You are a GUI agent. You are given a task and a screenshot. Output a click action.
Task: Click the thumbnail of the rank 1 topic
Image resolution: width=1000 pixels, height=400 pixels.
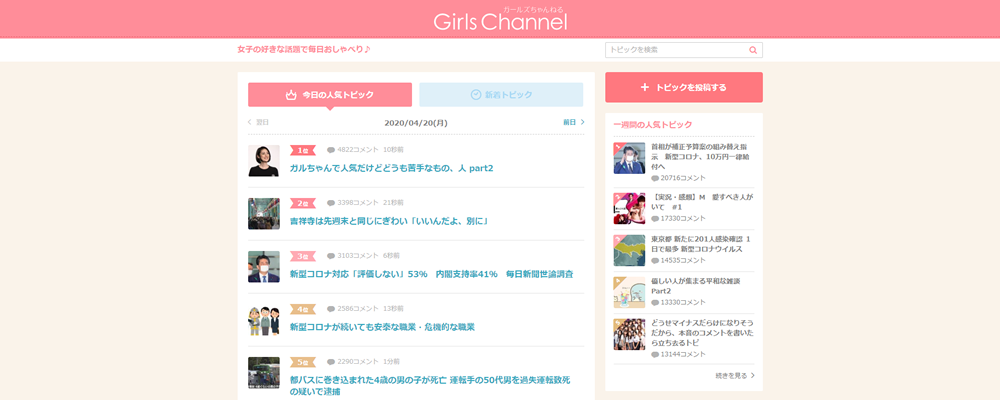(x=263, y=161)
